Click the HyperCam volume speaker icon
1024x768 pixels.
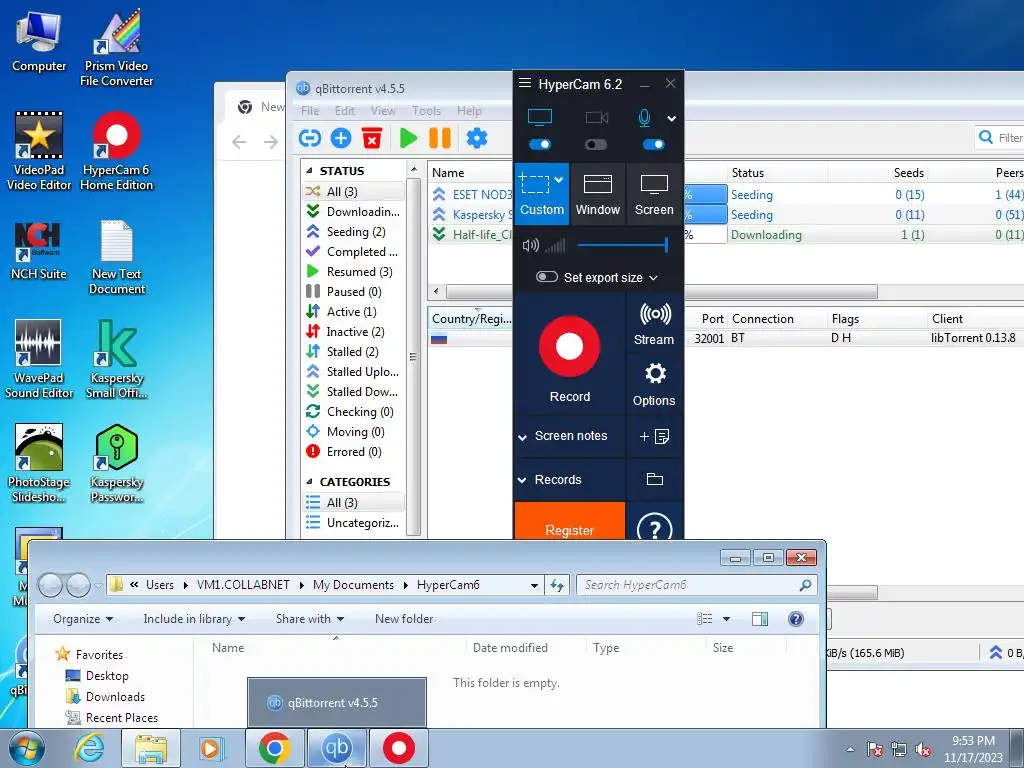point(530,245)
